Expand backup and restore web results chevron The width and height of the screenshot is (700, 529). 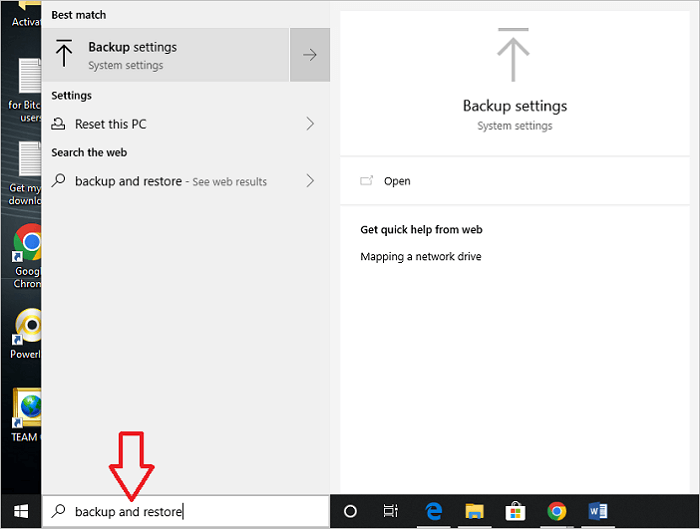tap(310, 181)
